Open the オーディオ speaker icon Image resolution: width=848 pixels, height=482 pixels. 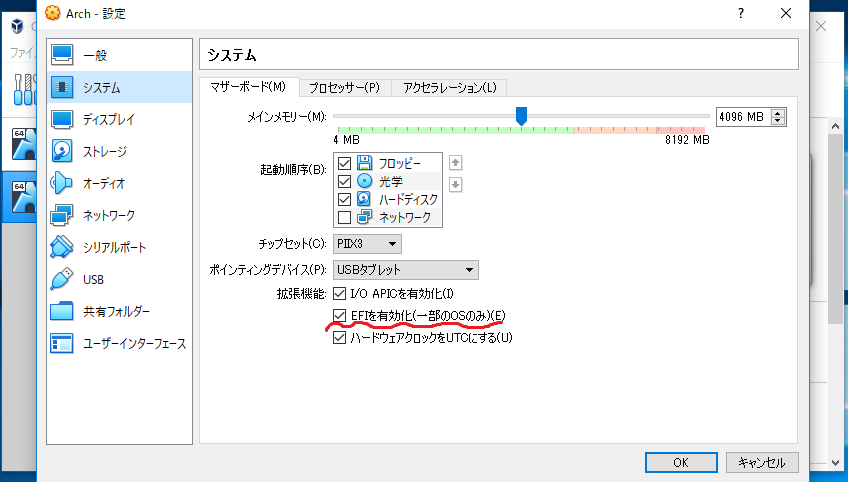click(62, 183)
